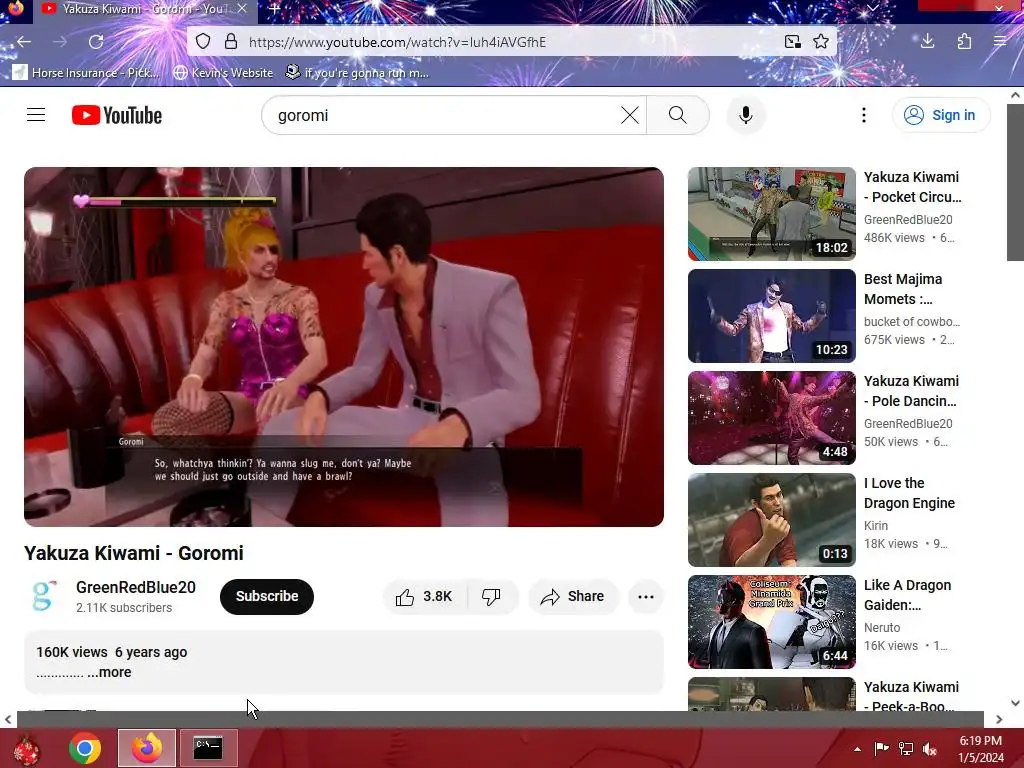
Task: Click the video player to pause
Action: point(344,347)
